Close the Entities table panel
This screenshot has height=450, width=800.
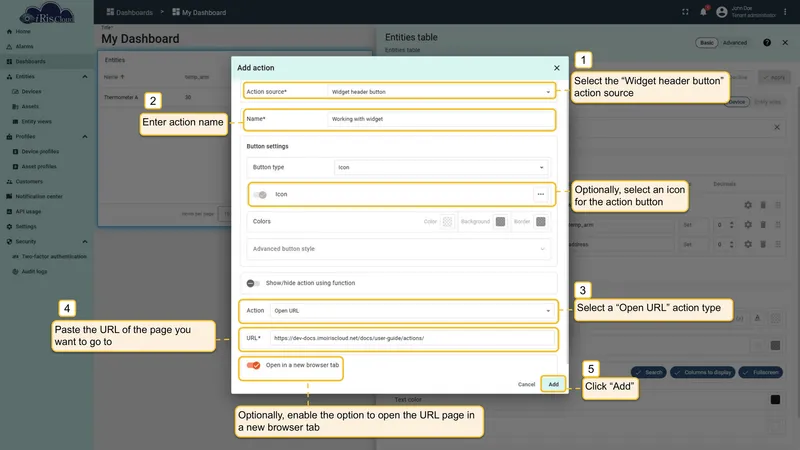tap(785, 43)
